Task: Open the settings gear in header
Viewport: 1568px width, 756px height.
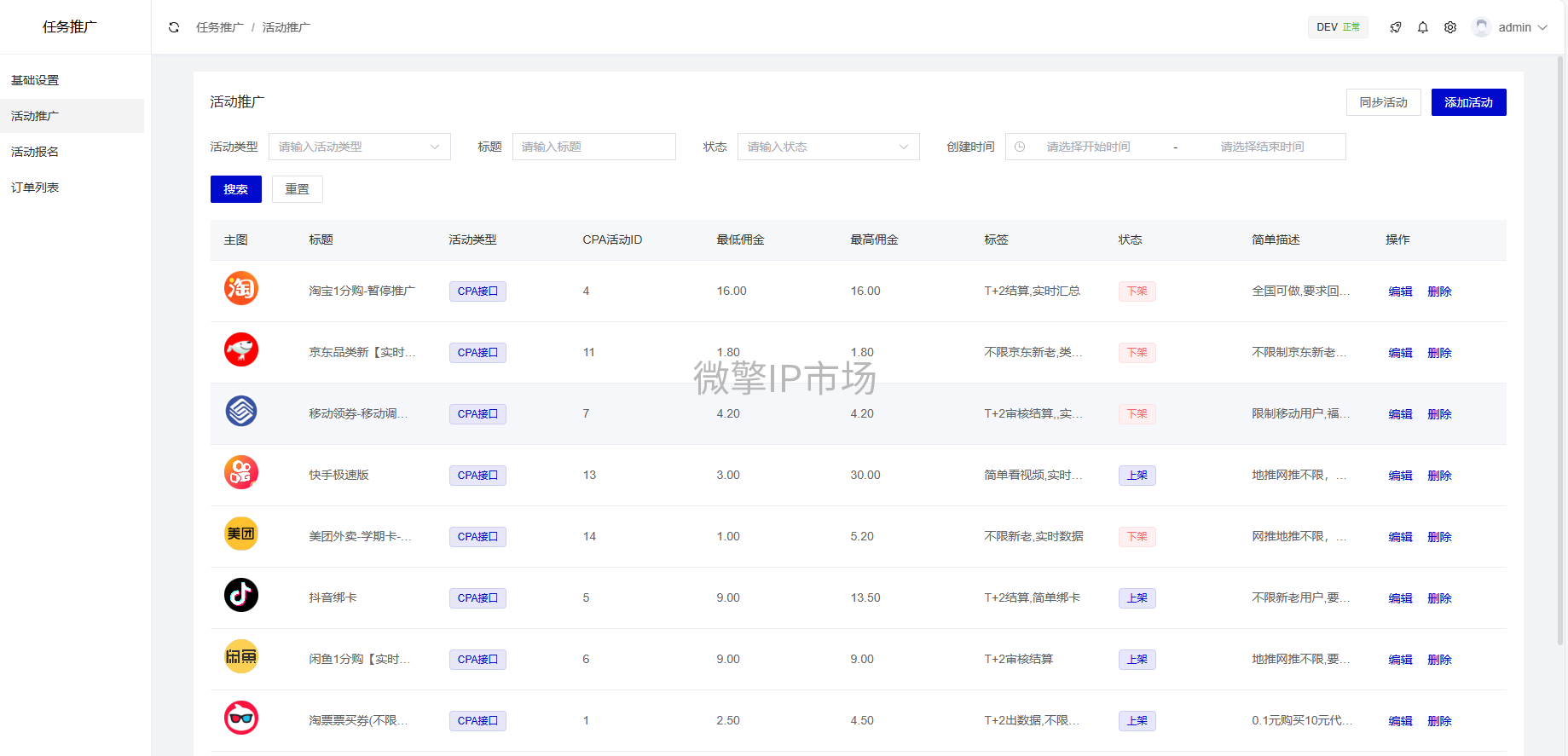Action: [x=1449, y=27]
